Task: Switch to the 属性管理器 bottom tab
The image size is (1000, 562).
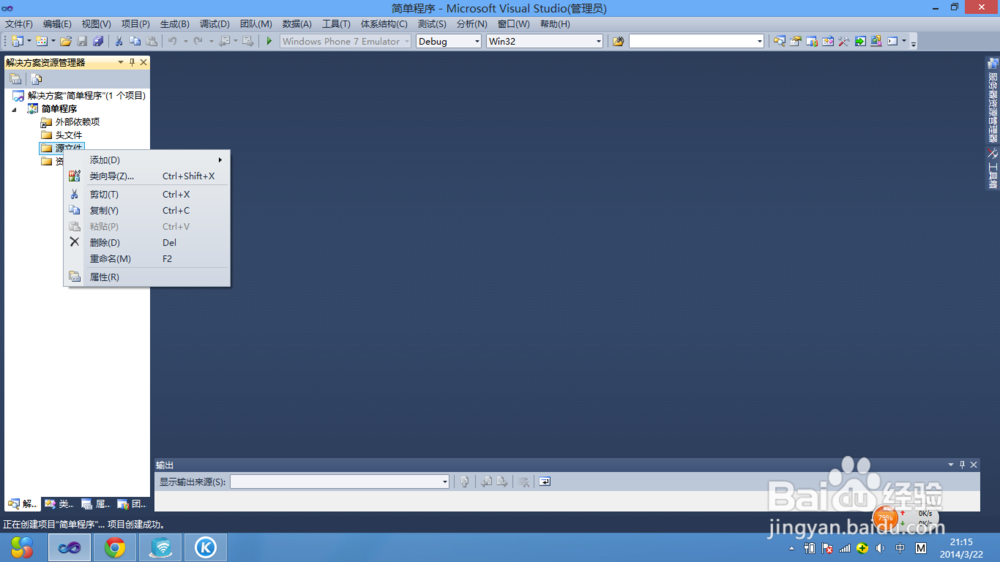Action: (95, 504)
